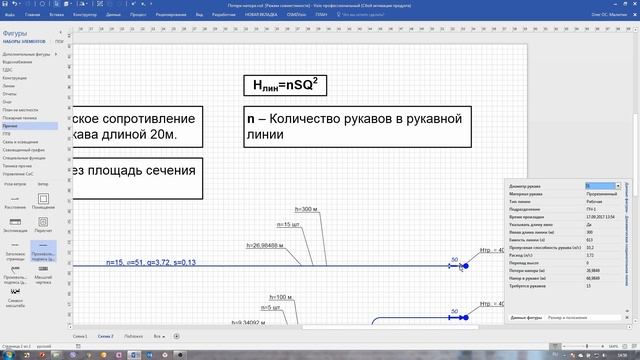Open the 'Рецензирование' ribbon tab
This screenshot has width=640, height=360.
(x=171, y=15)
